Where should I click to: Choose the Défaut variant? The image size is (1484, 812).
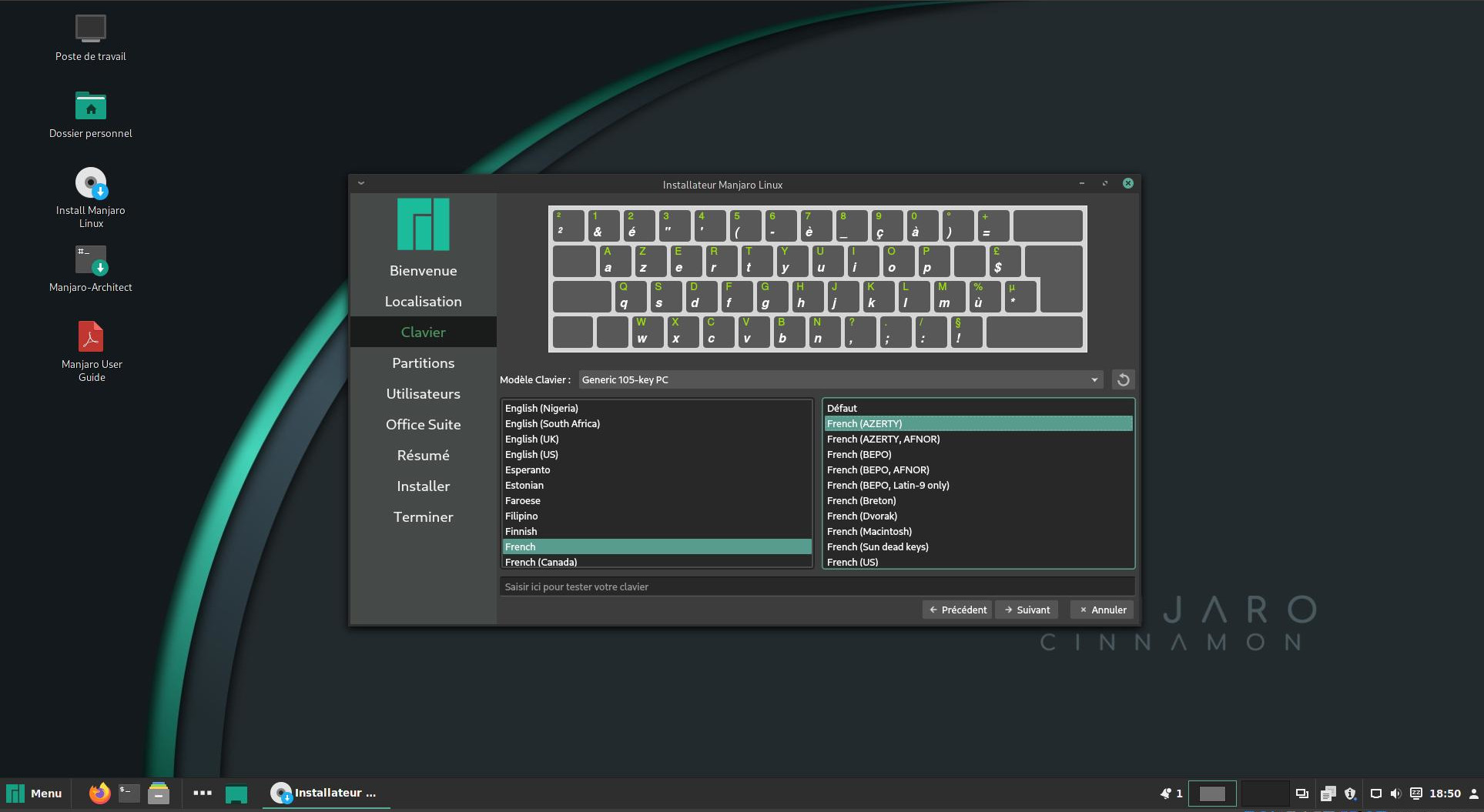[x=979, y=408]
